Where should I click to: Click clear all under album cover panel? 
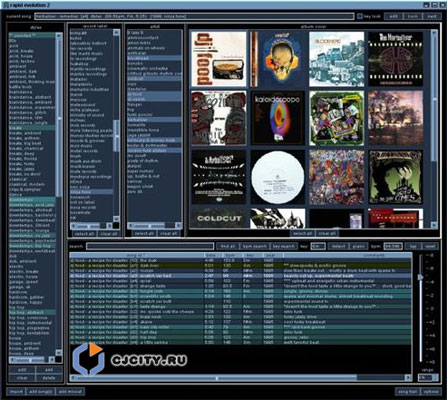coord(327,233)
